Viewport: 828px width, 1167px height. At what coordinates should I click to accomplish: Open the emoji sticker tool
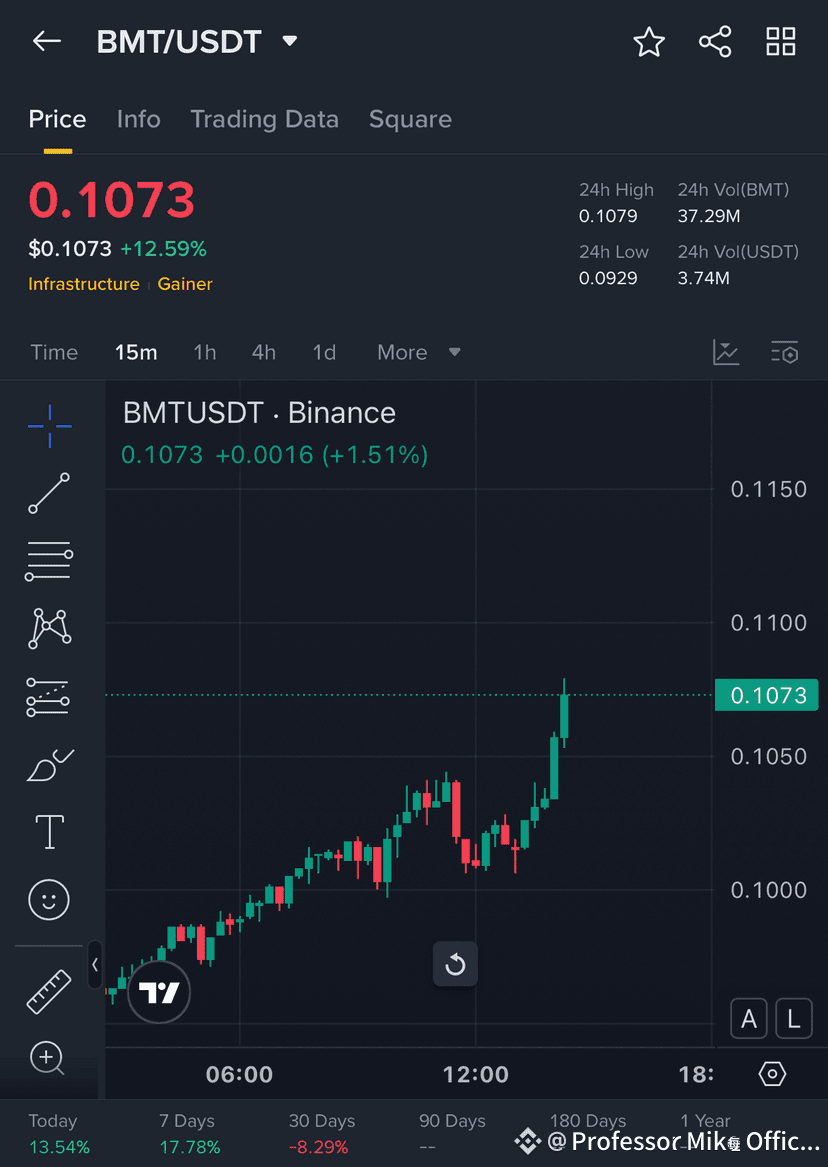[x=48, y=899]
